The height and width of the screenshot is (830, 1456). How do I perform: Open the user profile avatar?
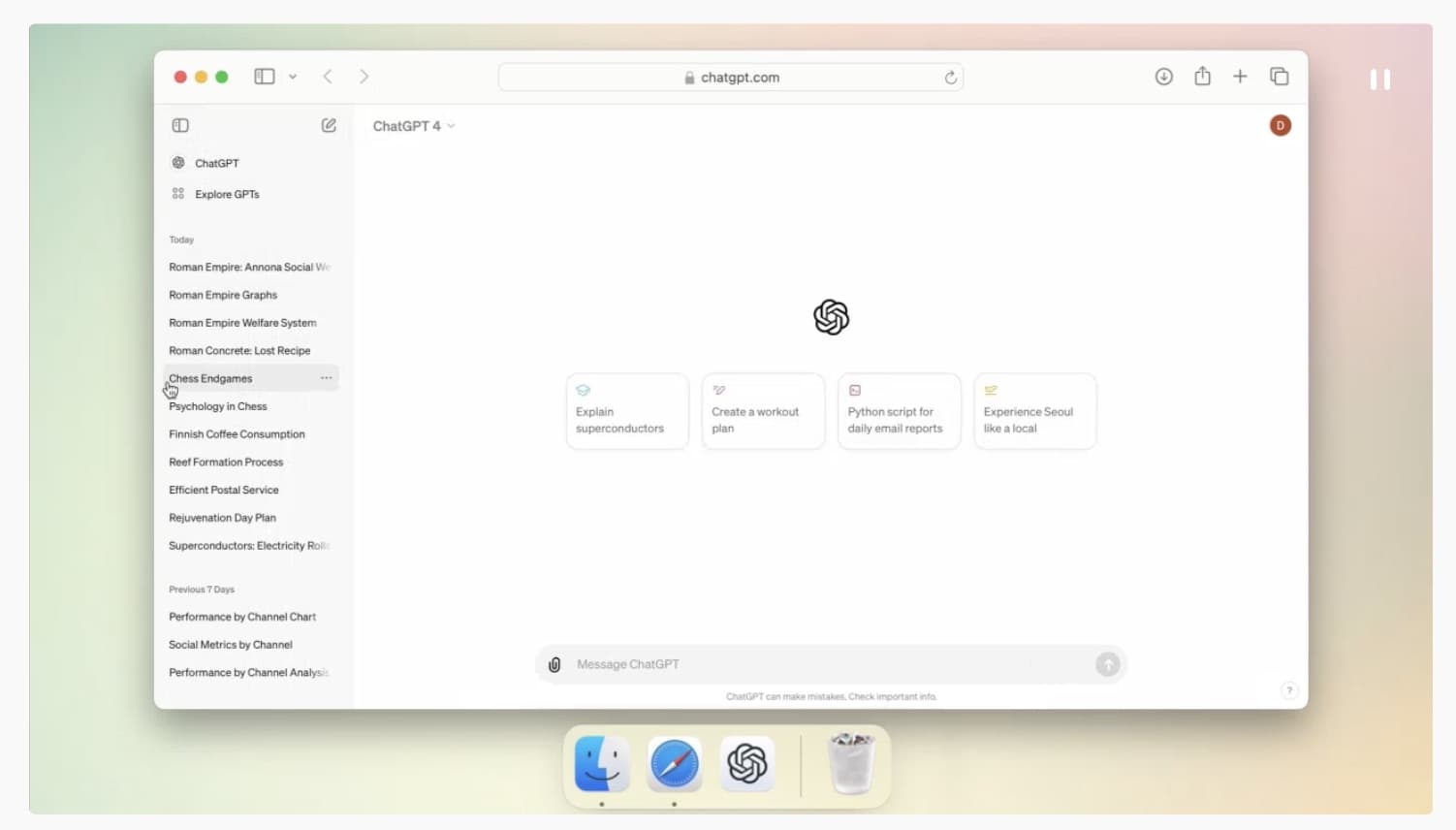(x=1280, y=125)
